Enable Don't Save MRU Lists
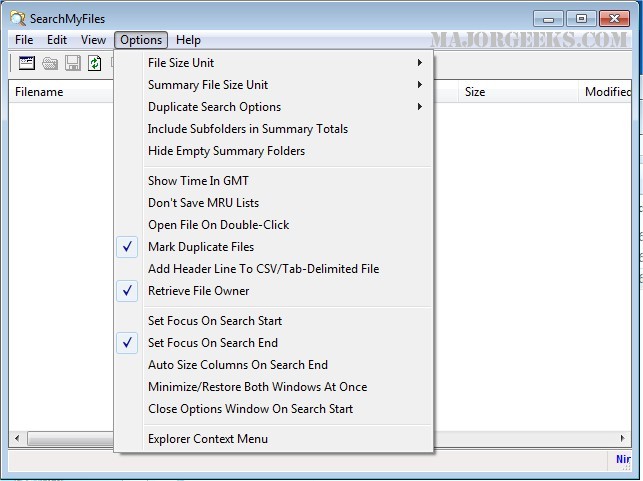 click(x=274, y=203)
